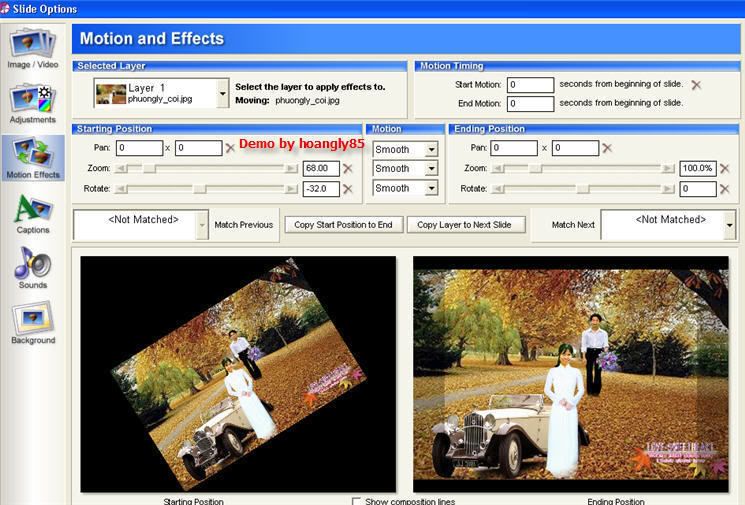Expand the Match Previous Not Matched dropdown
The image size is (745, 505).
pyautogui.click(x=202, y=225)
